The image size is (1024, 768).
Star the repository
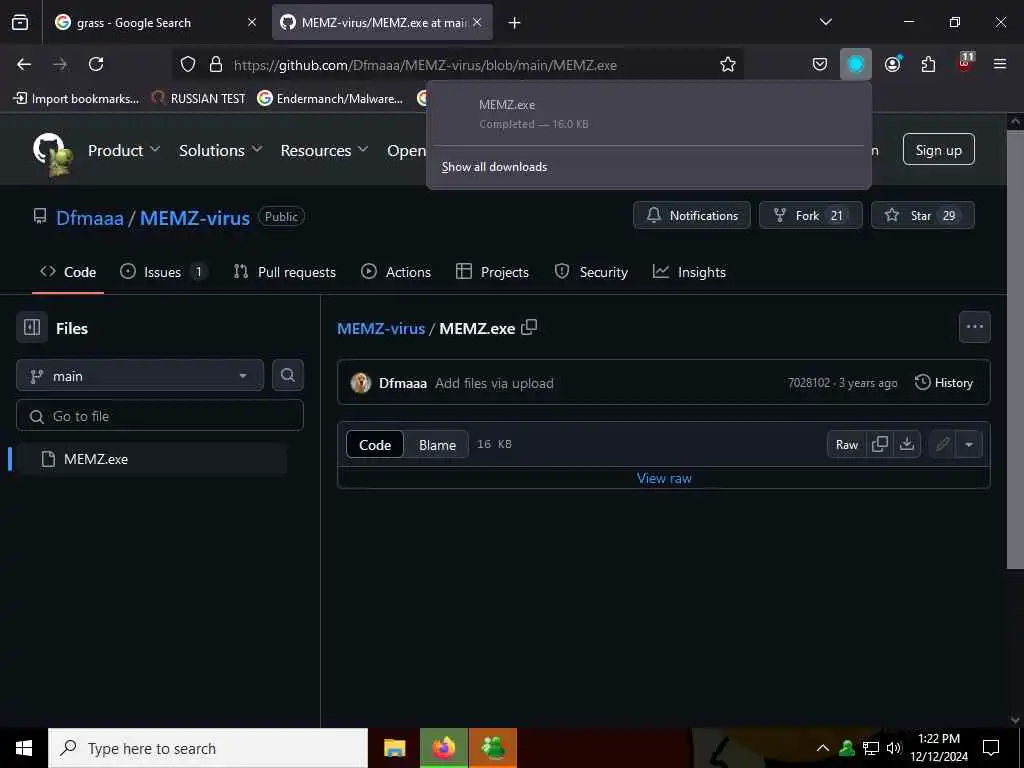[923, 216]
